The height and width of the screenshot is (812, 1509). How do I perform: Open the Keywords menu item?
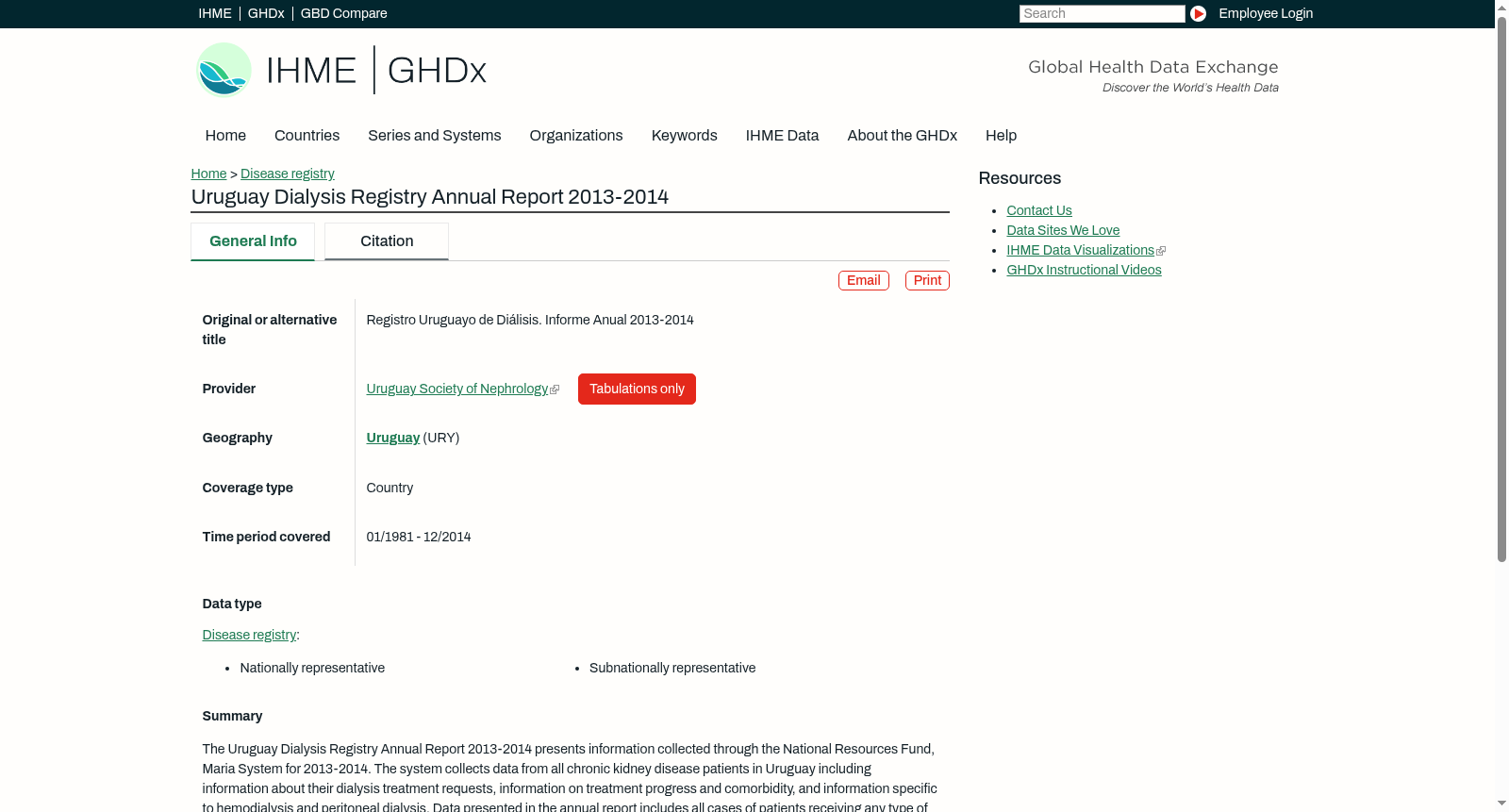[684, 135]
